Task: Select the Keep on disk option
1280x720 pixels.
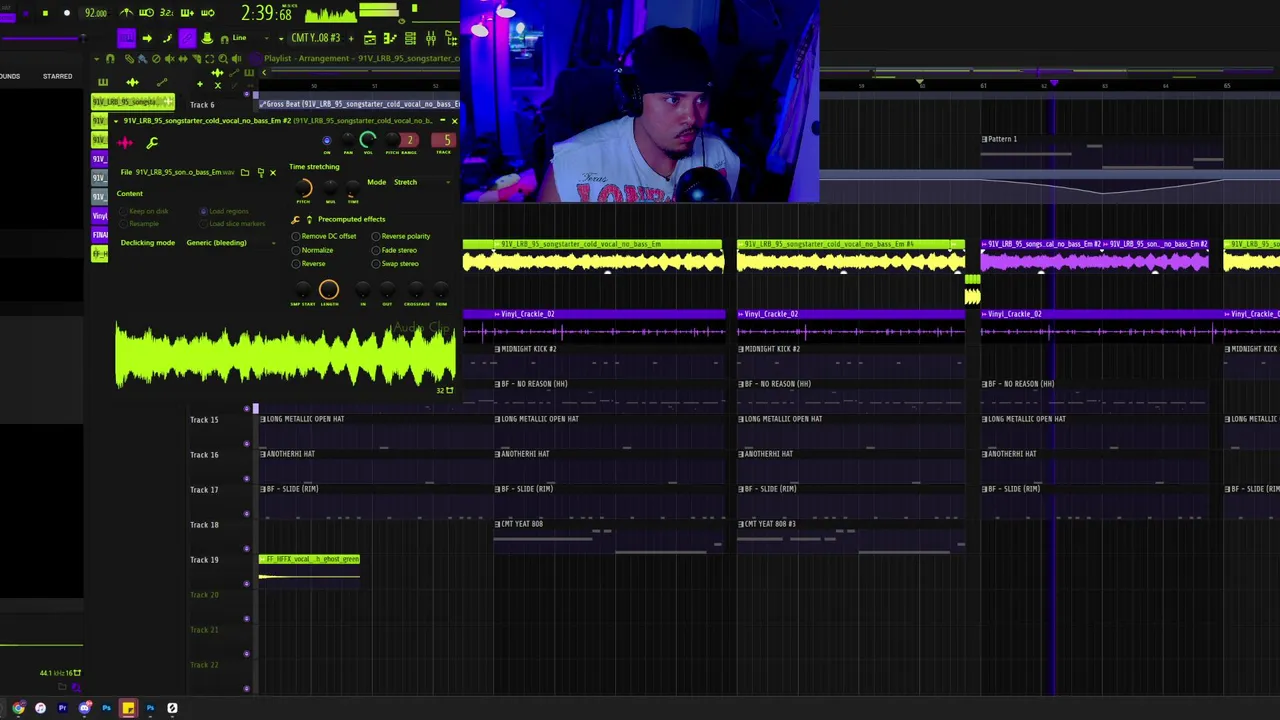Action: 144,211
